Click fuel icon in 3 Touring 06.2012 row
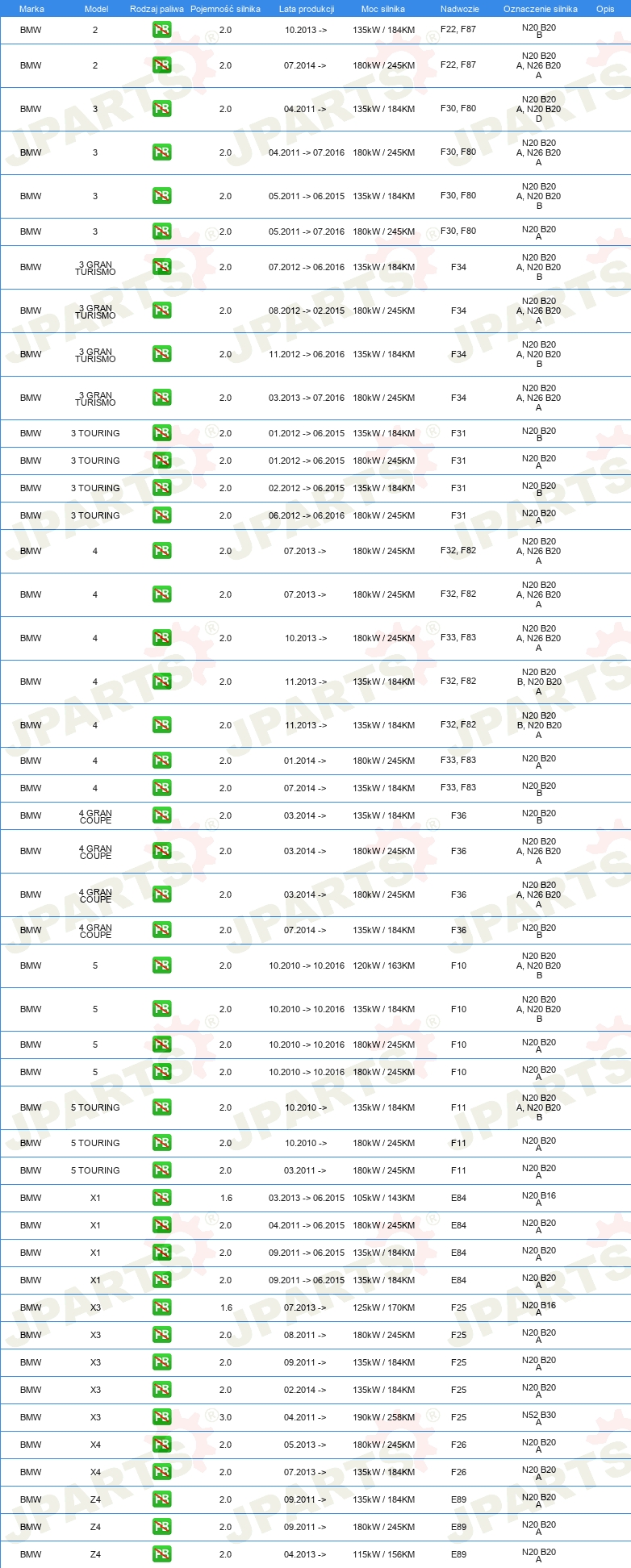Viewport: 631px width, 1568px height. [x=161, y=515]
